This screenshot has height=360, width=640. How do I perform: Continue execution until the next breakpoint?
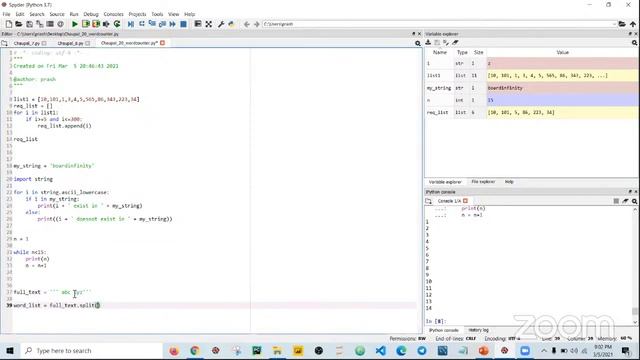coord(173,24)
